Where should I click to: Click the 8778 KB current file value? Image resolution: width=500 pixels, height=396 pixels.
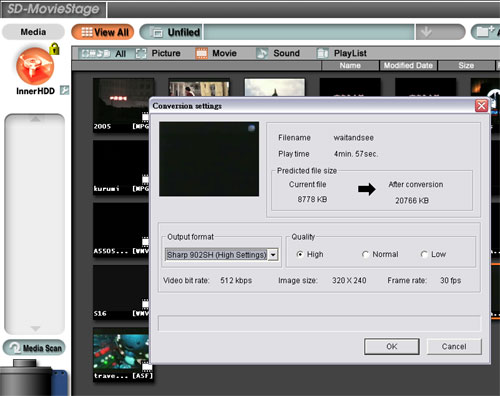(312, 199)
